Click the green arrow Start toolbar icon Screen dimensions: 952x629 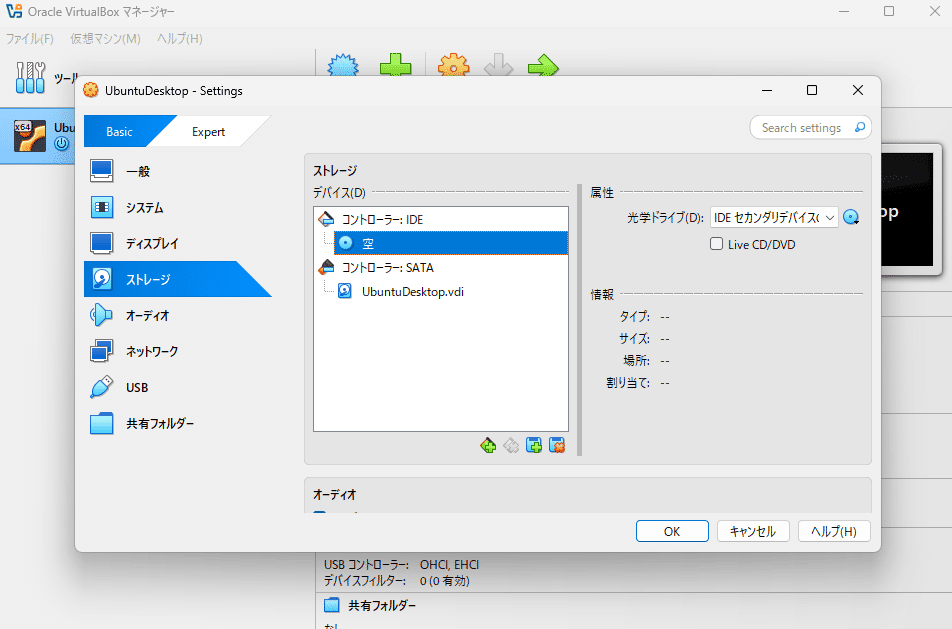tap(543, 65)
